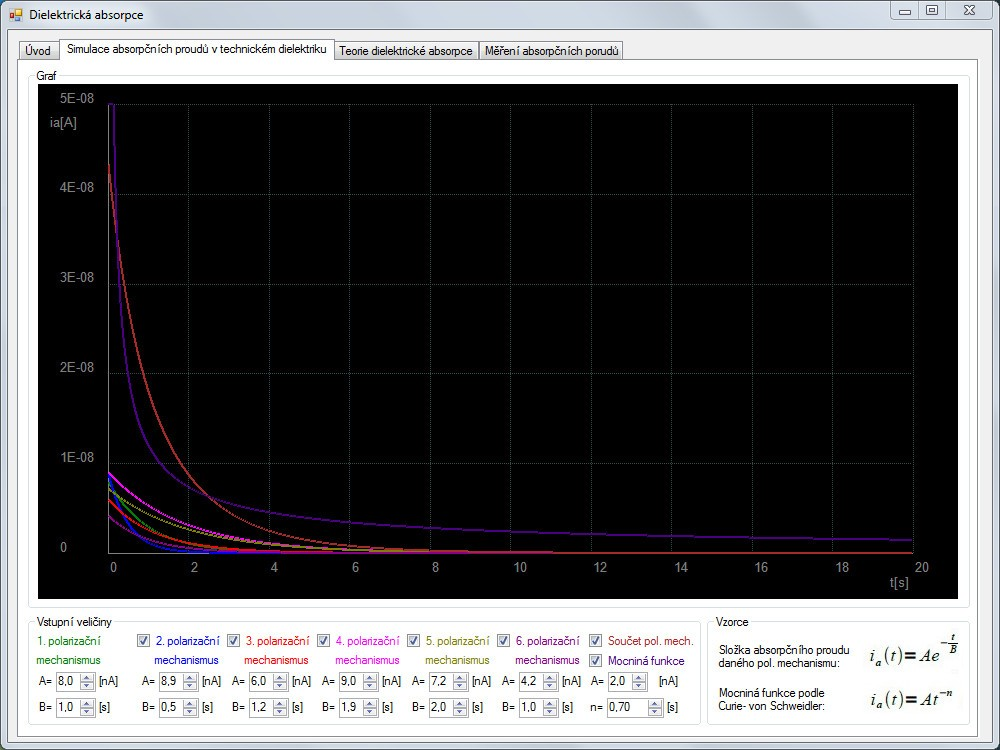Image resolution: width=1000 pixels, height=750 pixels.
Task: Increase B of the 2nd polarization mechanism
Action: [x=190, y=703]
